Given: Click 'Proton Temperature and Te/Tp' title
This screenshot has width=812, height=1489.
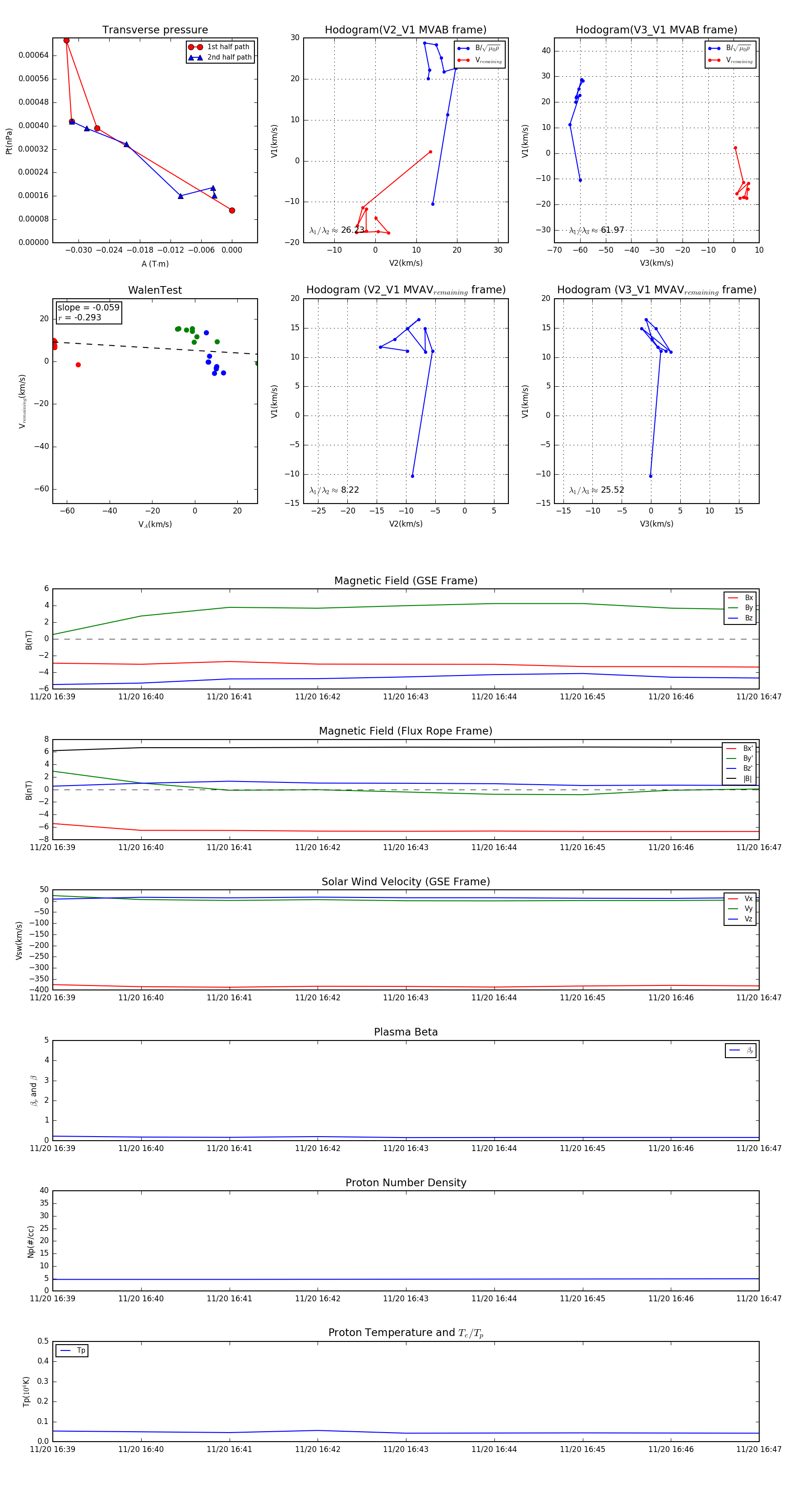Looking at the screenshot, I should [x=406, y=1333].
